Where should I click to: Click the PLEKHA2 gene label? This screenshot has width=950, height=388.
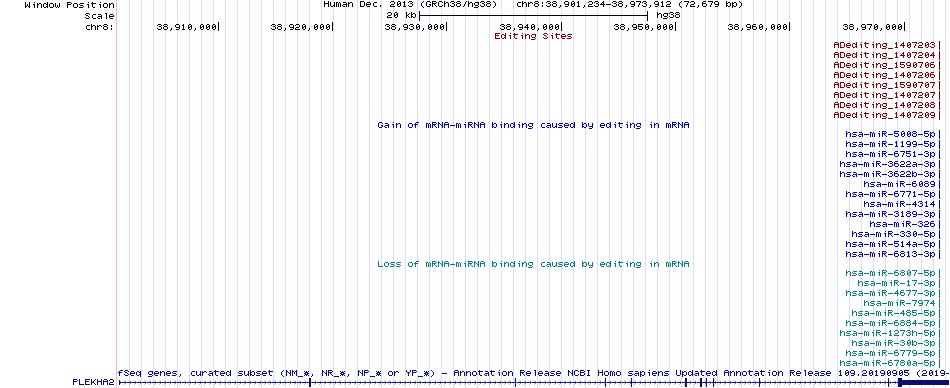pos(93,383)
